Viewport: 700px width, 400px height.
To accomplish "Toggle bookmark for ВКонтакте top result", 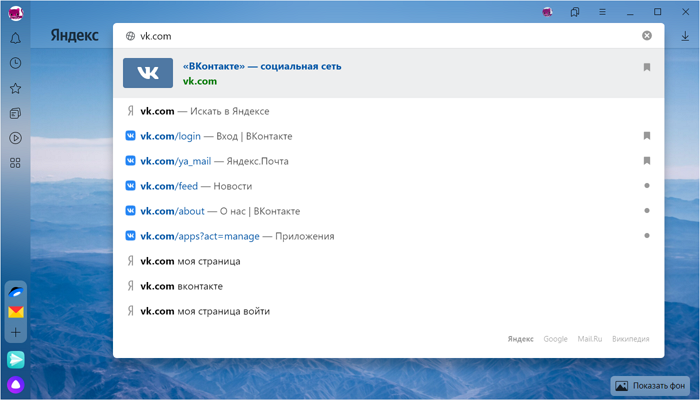I will point(646,67).
